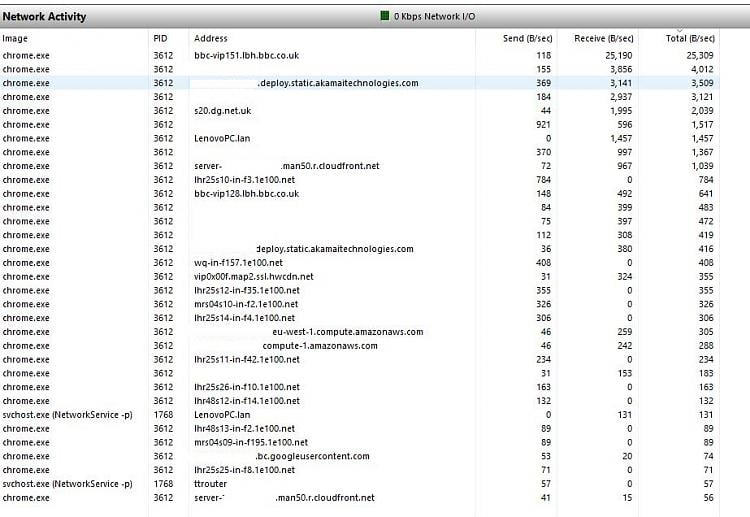Select the lhr25s10-in-f3.1e100.net row
Image resolution: width=750 pixels, height=517 pixels.
(x=360, y=180)
